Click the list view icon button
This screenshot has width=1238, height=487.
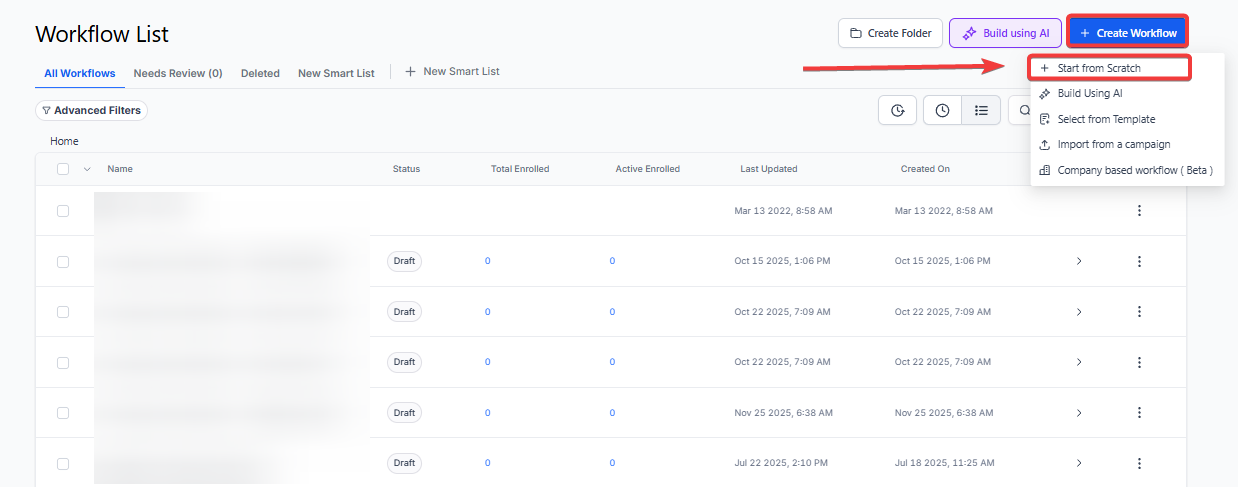coord(981,111)
